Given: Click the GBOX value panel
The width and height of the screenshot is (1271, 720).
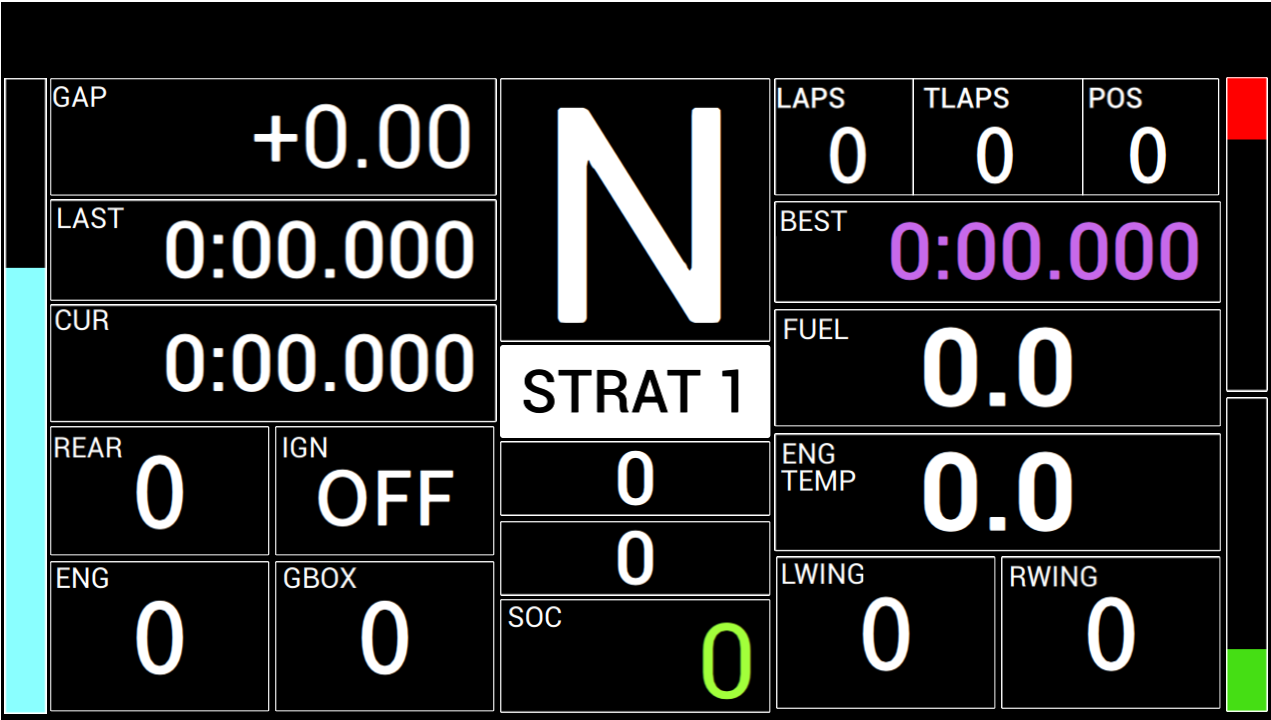Looking at the screenshot, I should [385, 636].
